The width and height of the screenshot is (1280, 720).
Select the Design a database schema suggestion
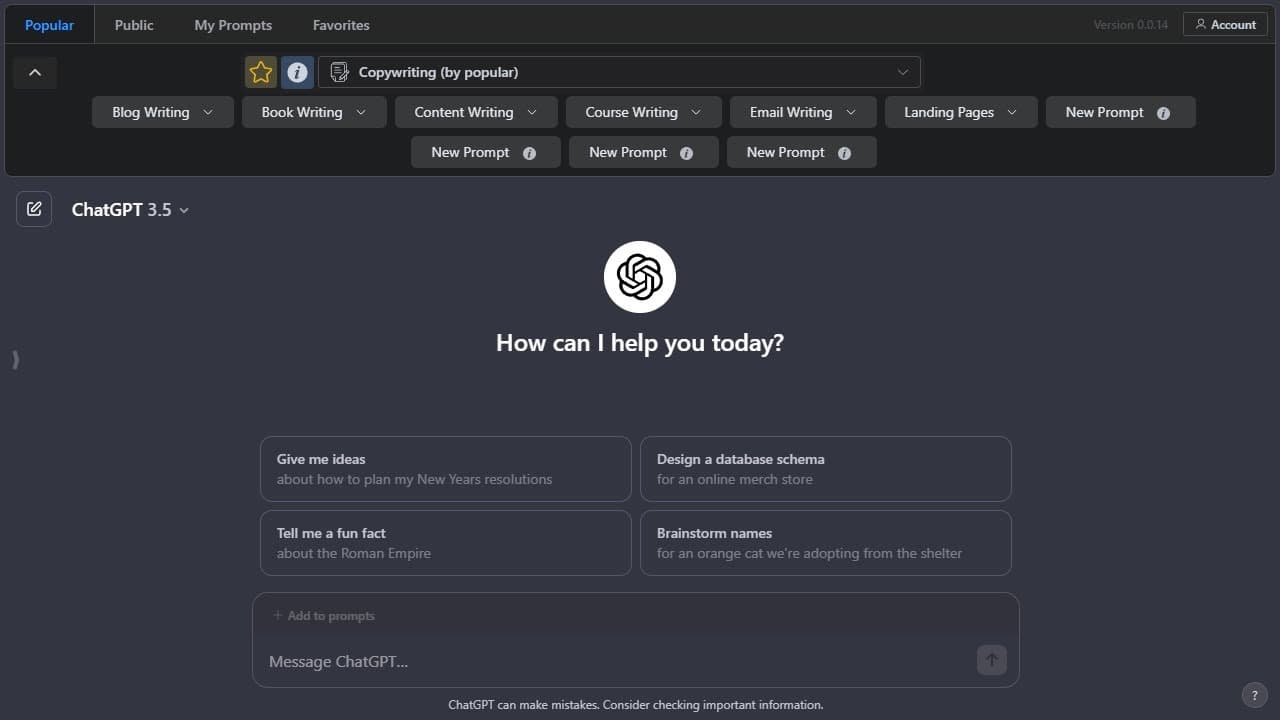point(826,469)
